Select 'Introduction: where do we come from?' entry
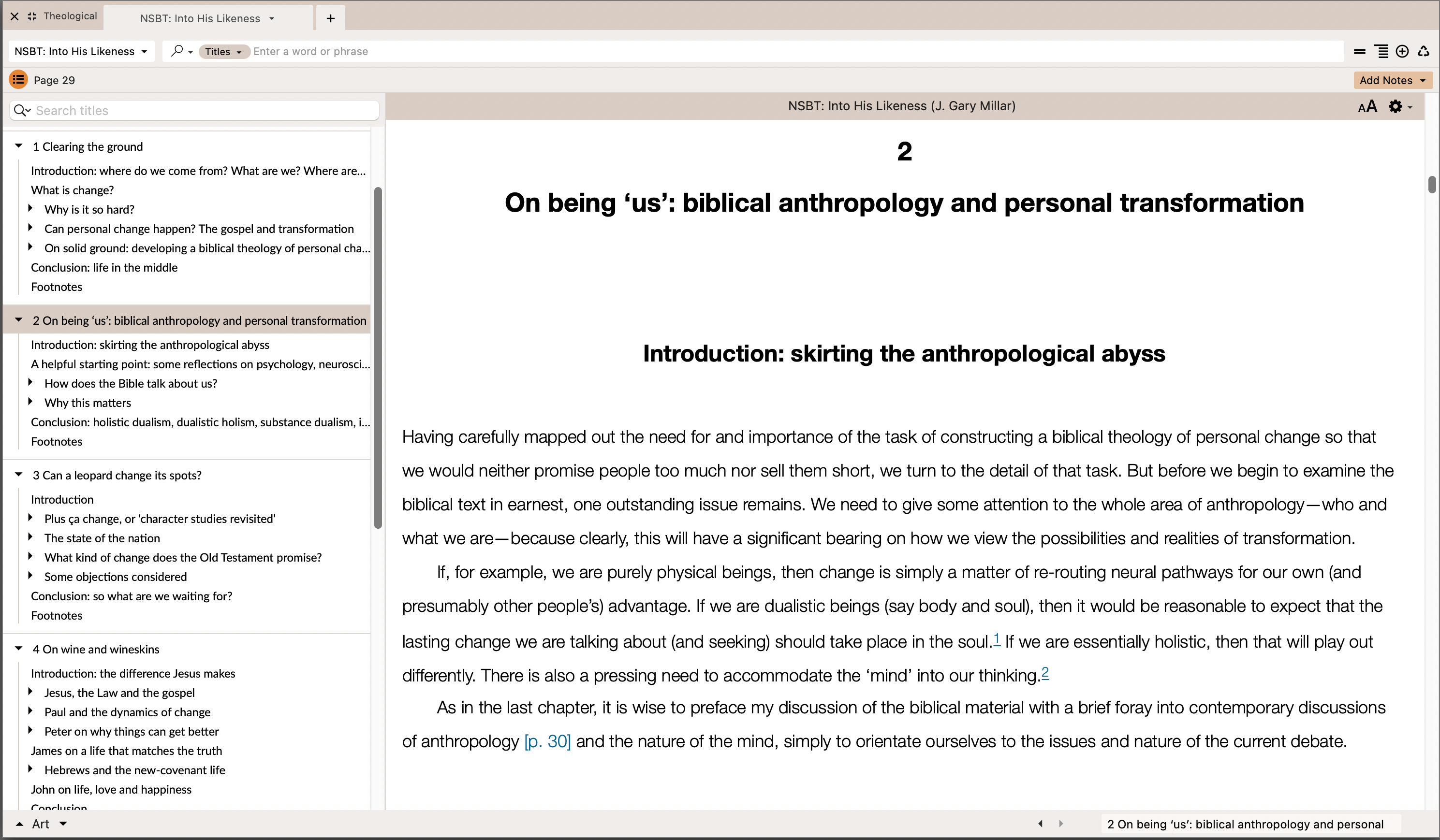Viewport: 1440px width, 840px height. [198, 170]
